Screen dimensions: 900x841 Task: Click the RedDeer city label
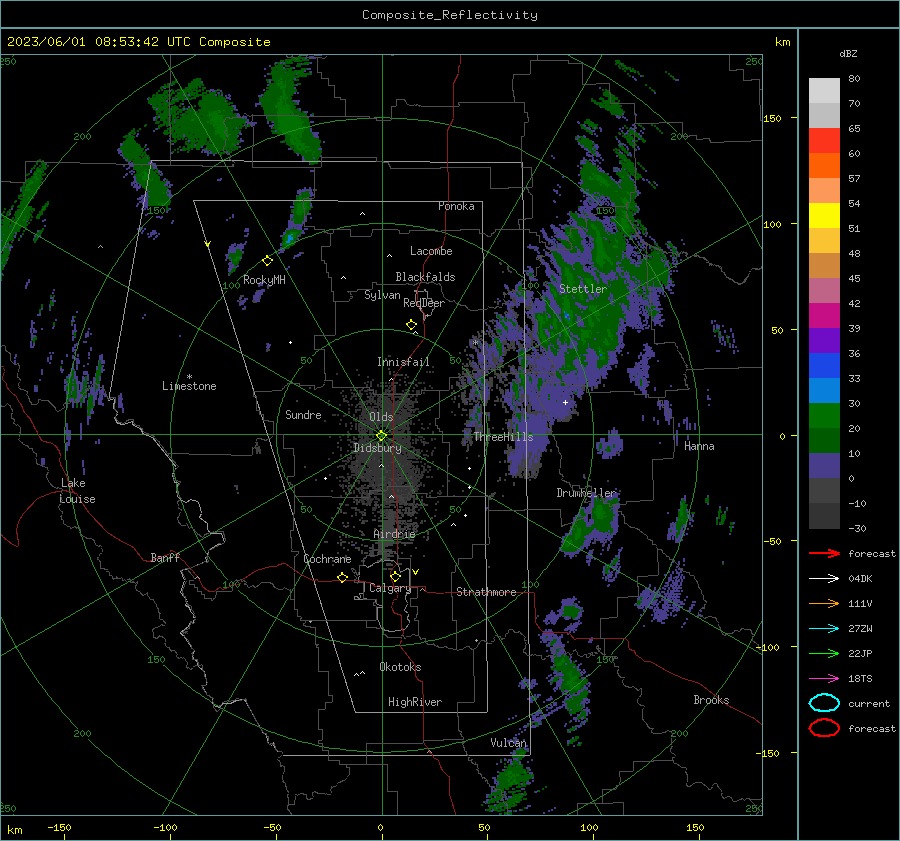click(424, 303)
